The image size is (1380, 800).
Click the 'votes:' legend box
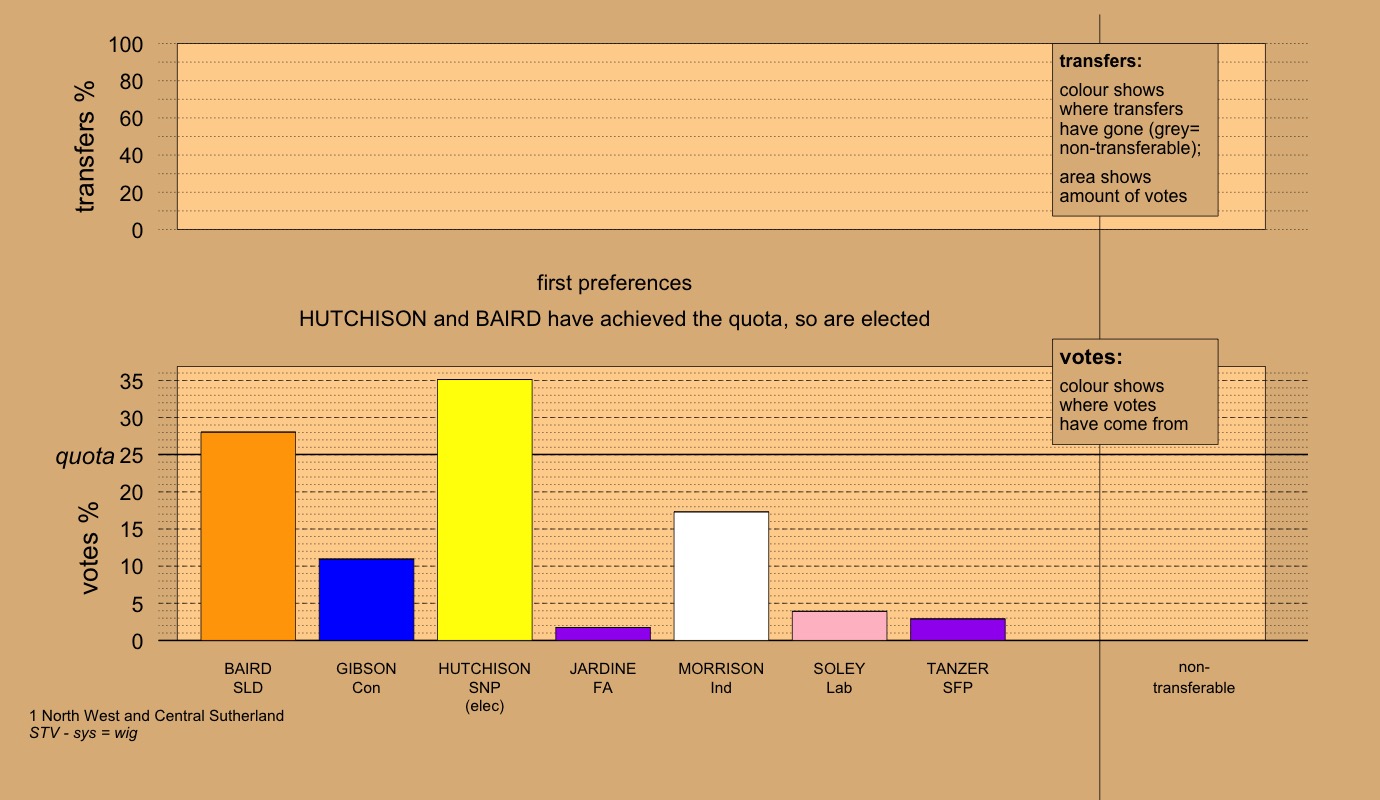tap(1135, 392)
